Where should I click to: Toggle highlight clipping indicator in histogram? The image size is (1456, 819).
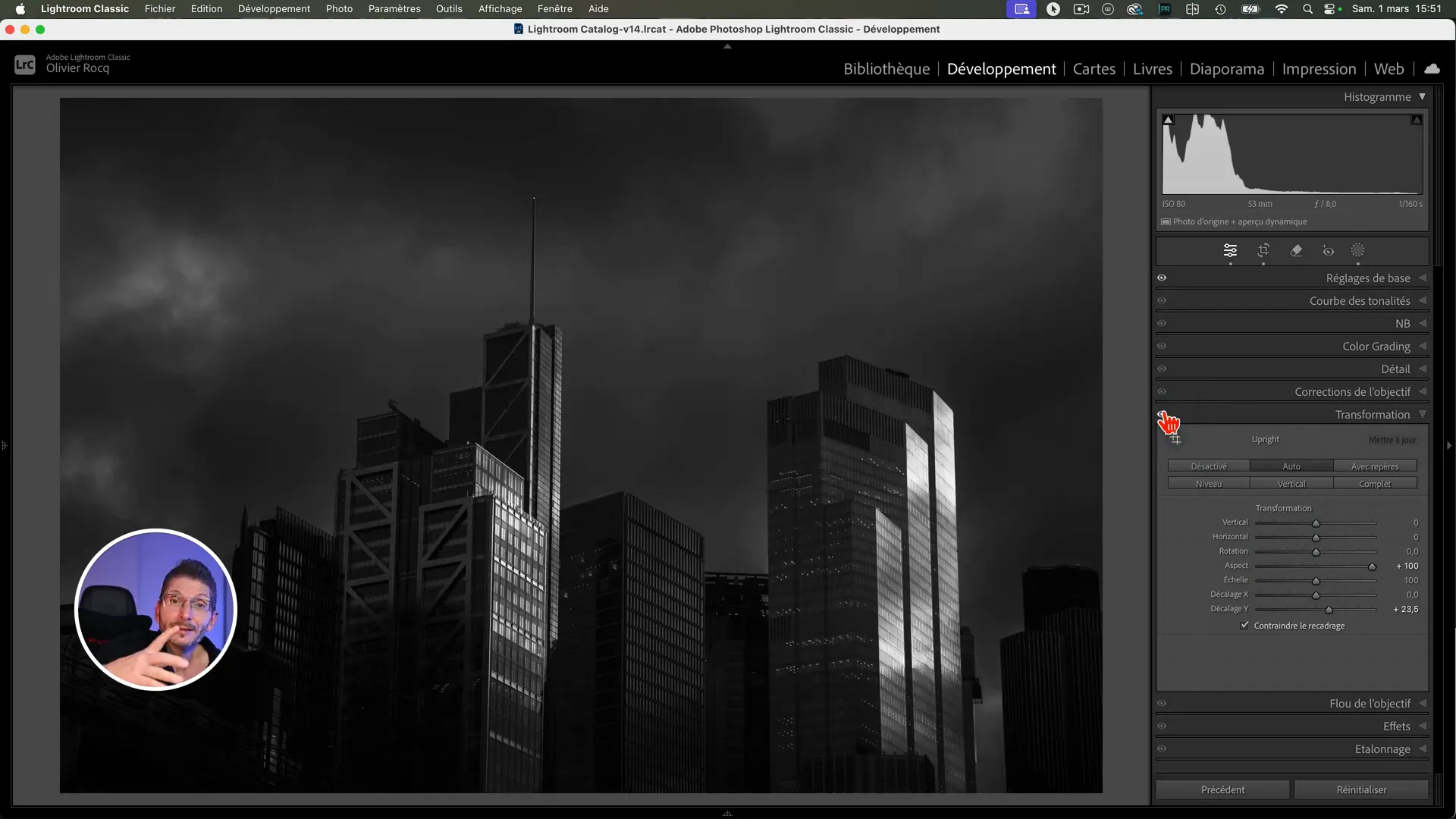1416,120
